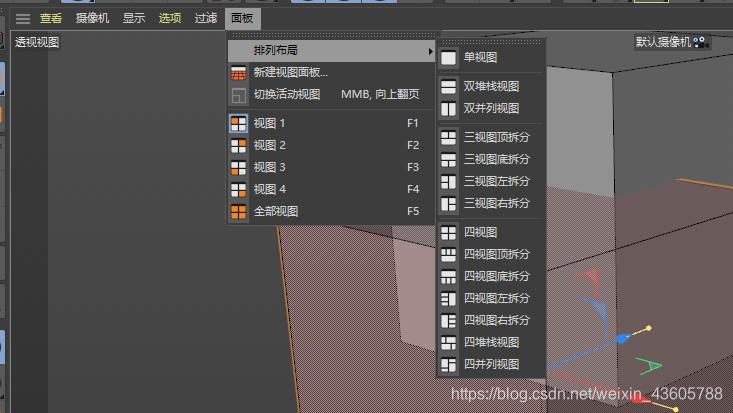The image size is (733, 413).
Task: Click the 透视视图 viewport label
Action: coord(37,42)
